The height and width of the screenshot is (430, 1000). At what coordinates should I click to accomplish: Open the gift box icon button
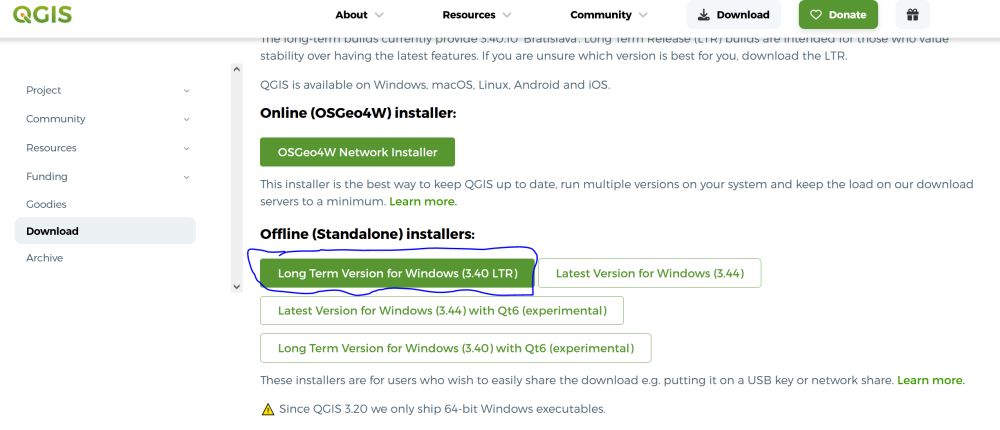(x=912, y=15)
